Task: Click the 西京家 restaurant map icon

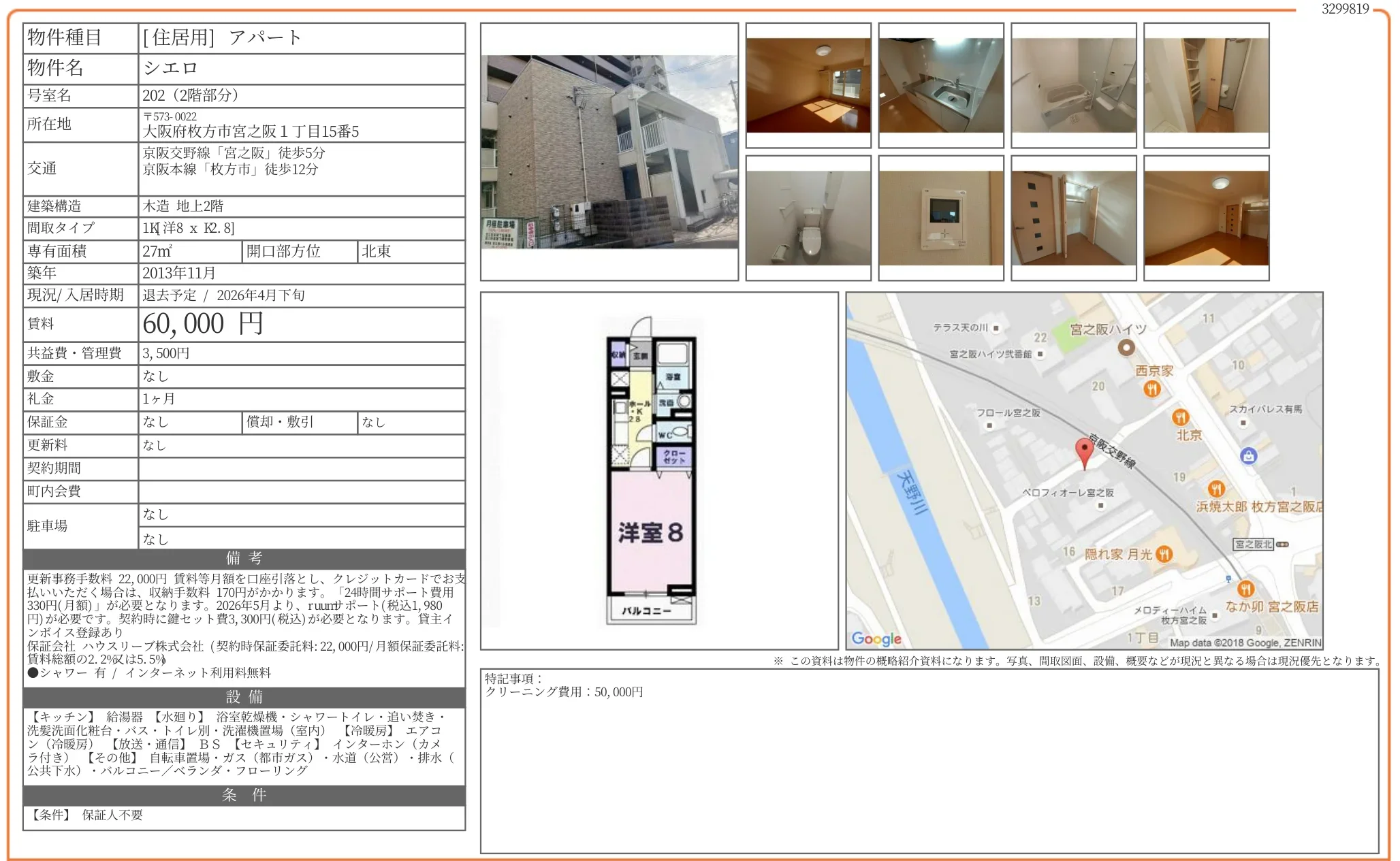Action: pos(1151,389)
